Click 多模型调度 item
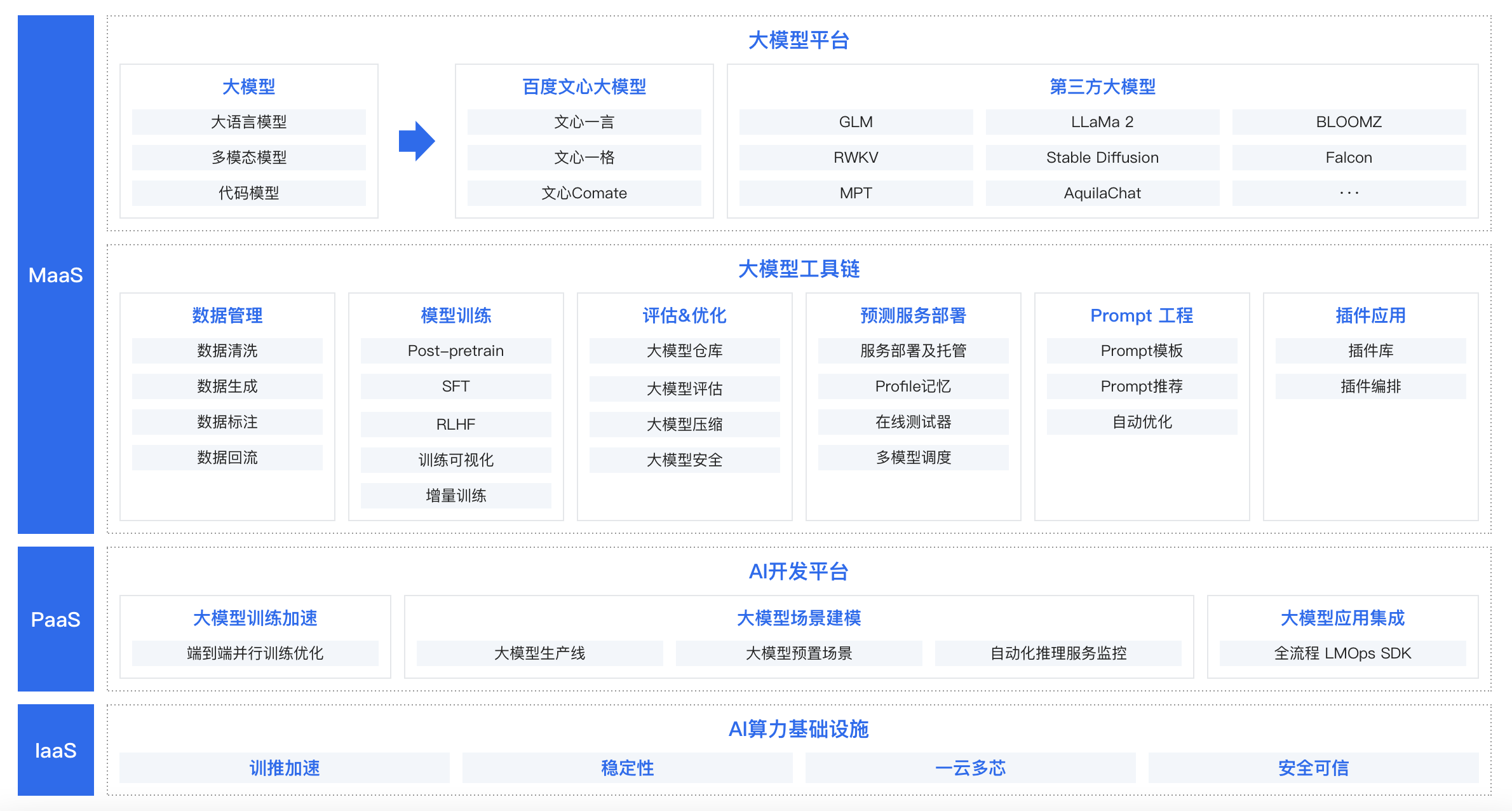 click(x=914, y=458)
